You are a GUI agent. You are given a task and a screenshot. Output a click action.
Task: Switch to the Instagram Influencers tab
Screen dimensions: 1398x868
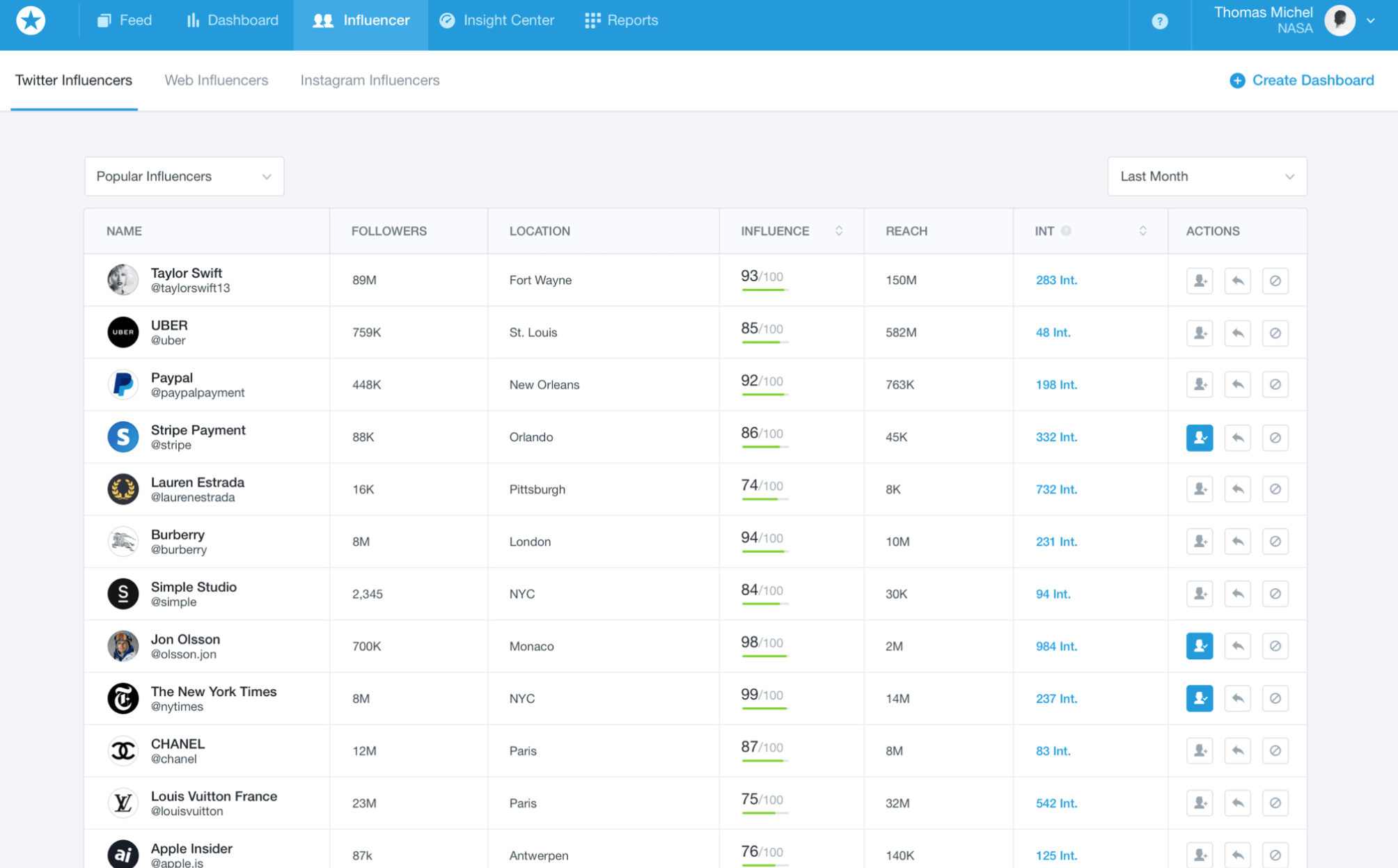tap(369, 79)
